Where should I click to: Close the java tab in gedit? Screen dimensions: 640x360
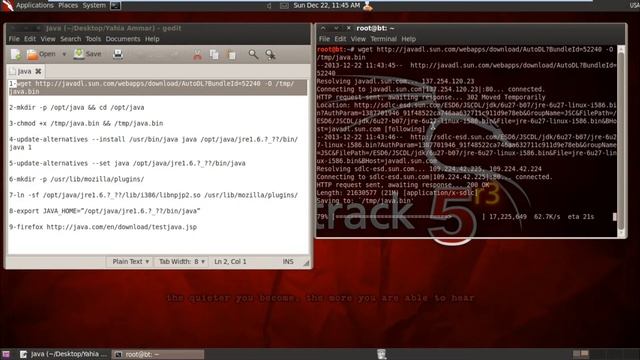pyautogui.click(x=38, y=71)
